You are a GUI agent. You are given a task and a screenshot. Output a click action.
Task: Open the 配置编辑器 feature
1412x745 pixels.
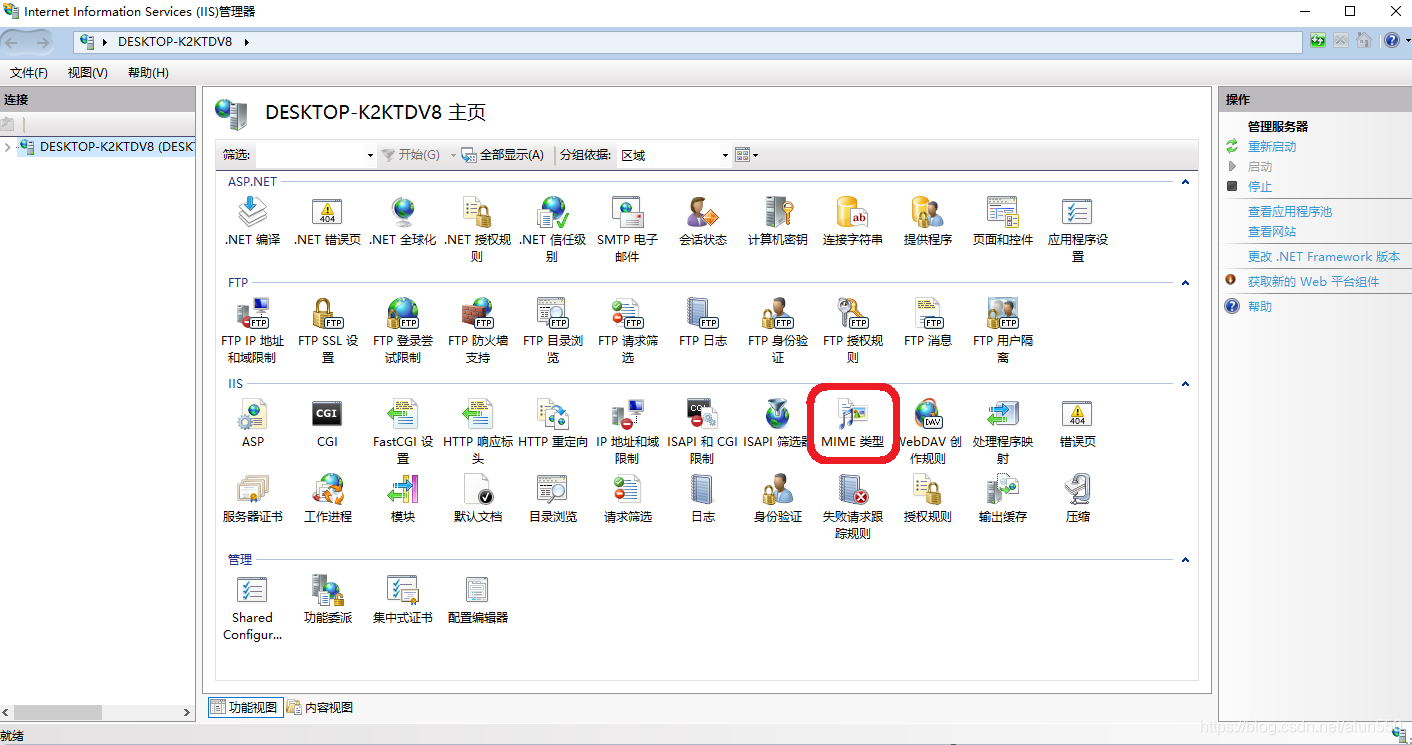(x=478, y=600)
